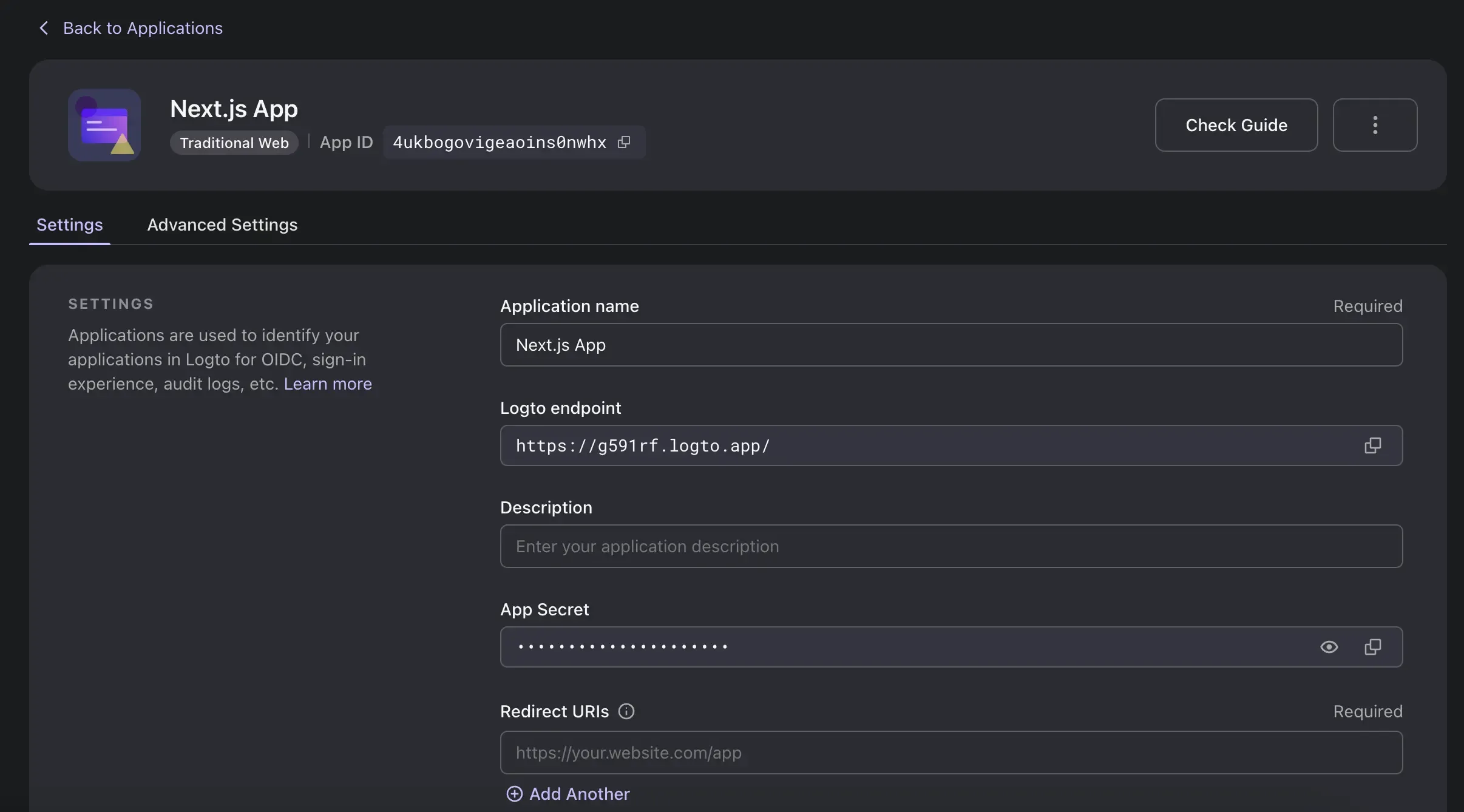The height and width of the screenshot is (812, 1464).
Task: Click the Redirect URIs input field
Action: click(x=951, y=752)
